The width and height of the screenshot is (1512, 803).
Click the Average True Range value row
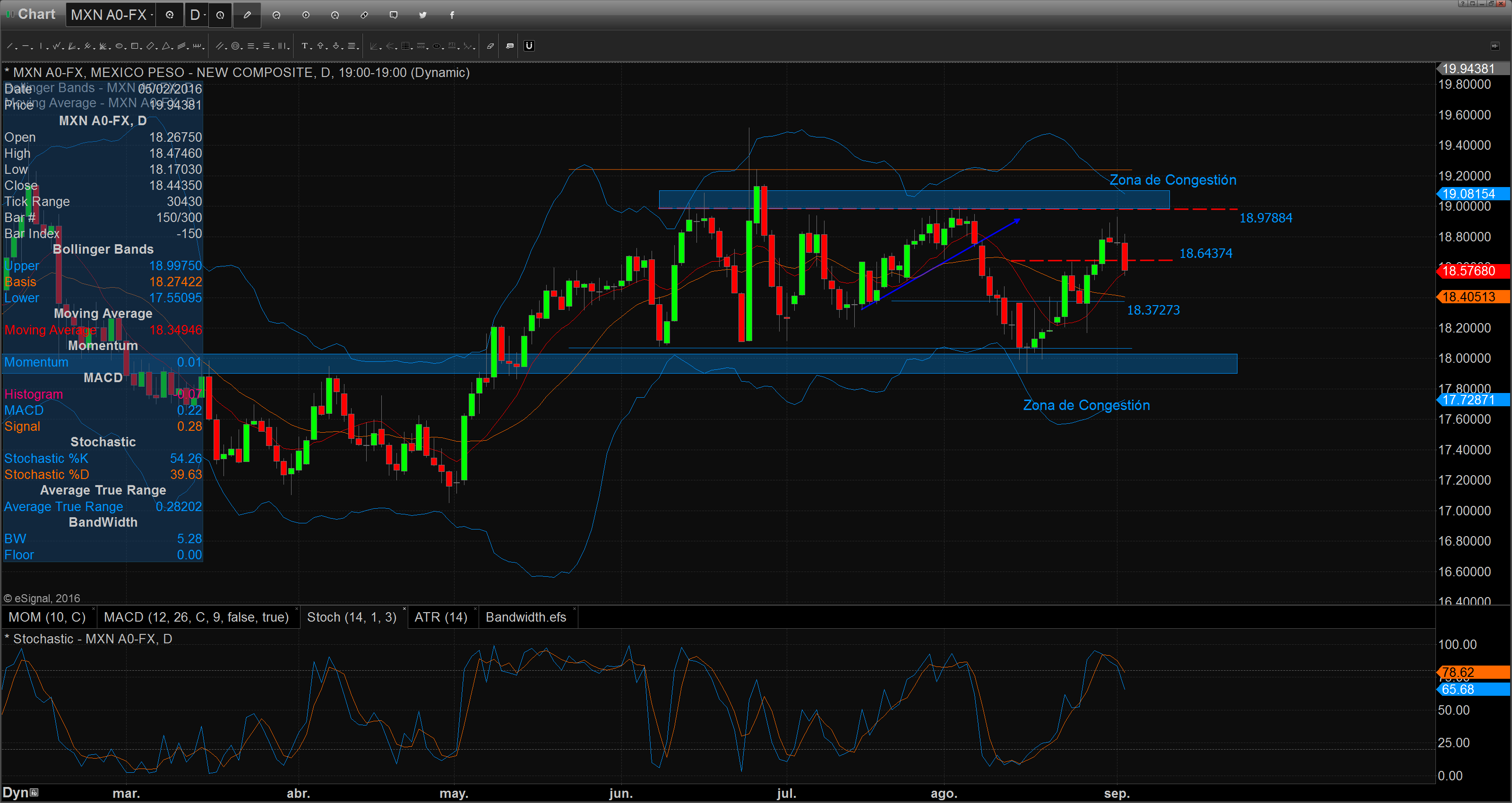click(x=103, y=506)
